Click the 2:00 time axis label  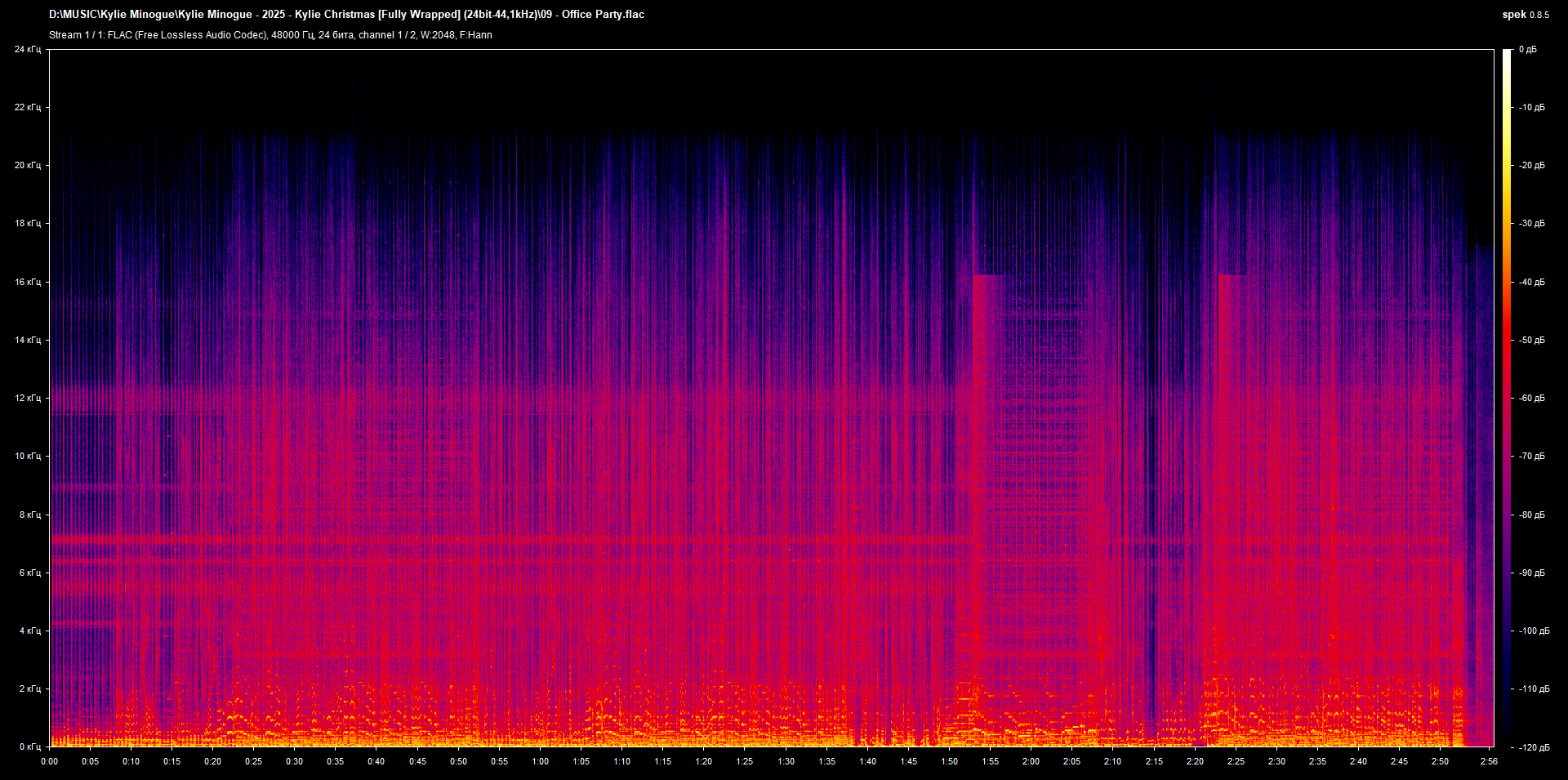1031,761
